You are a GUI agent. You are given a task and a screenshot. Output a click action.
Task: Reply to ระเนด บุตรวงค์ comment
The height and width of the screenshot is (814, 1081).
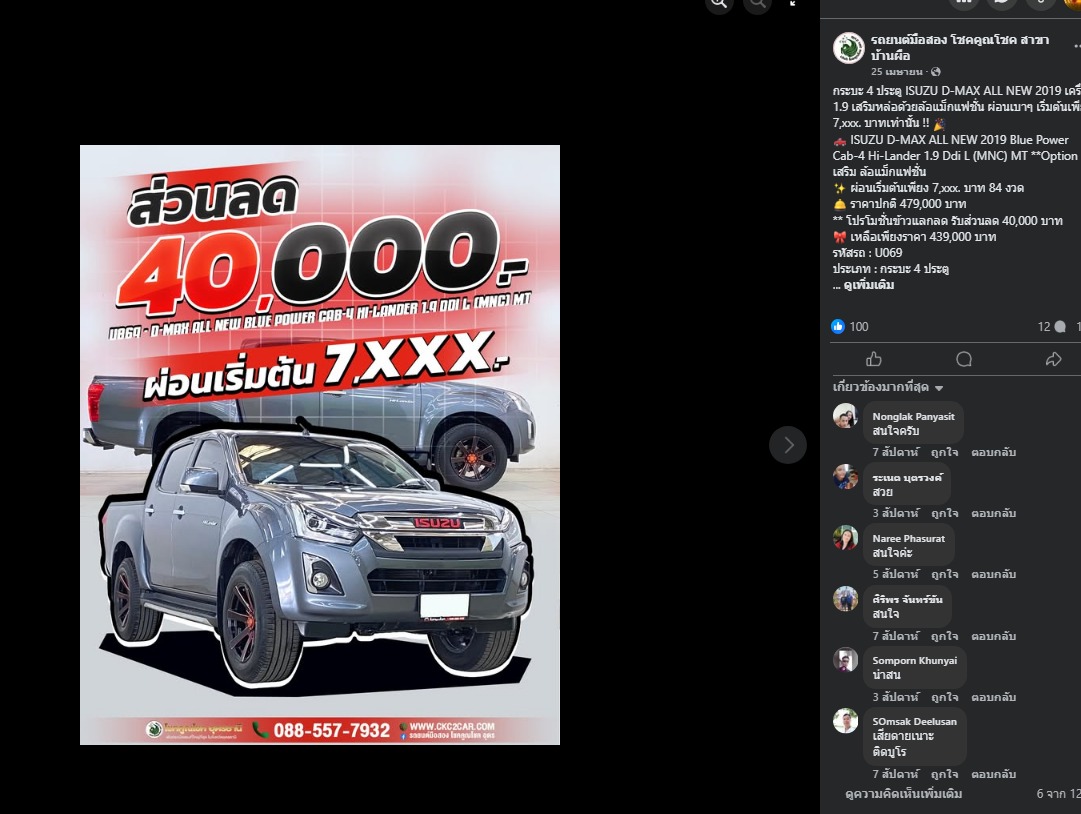[993, 513]
